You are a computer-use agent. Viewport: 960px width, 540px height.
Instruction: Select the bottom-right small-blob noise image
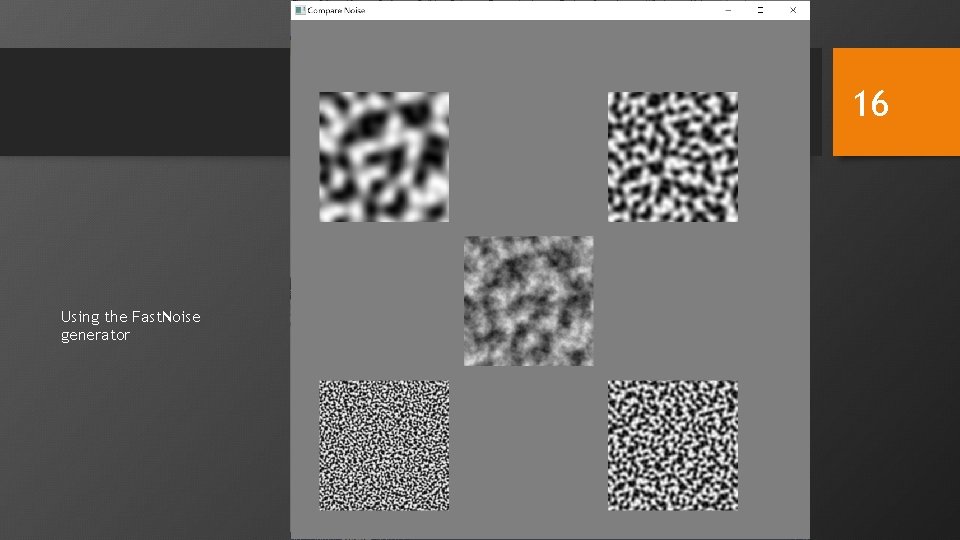(x=673, y=445)
